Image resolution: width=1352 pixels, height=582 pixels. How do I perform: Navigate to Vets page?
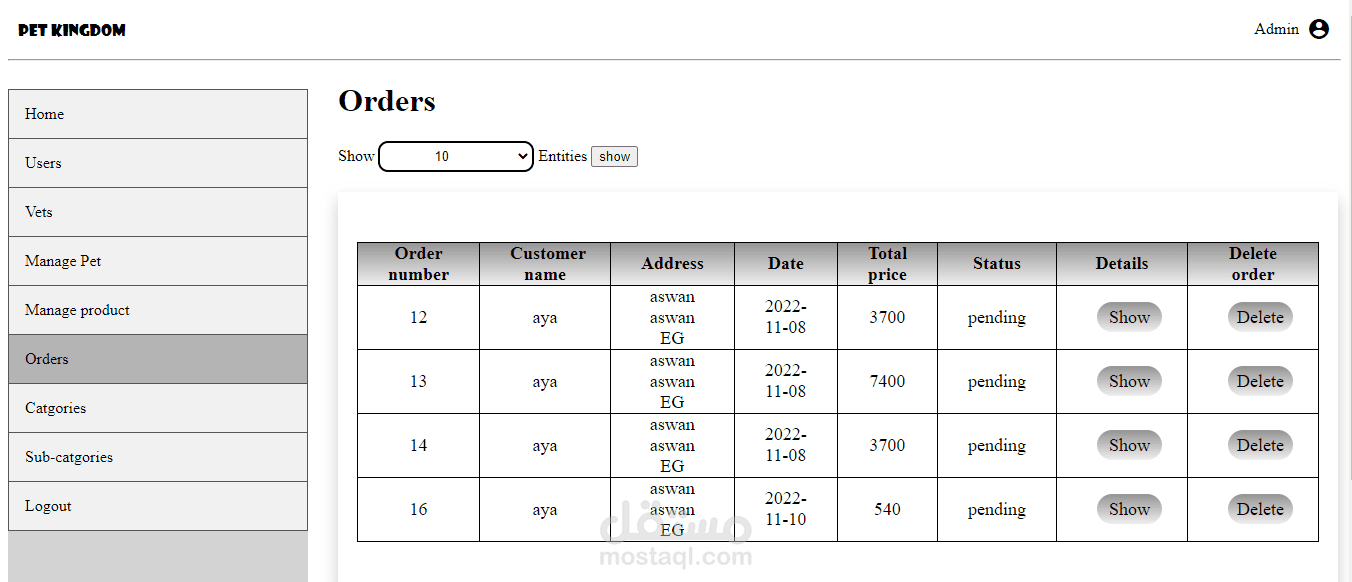click(157, 212)
